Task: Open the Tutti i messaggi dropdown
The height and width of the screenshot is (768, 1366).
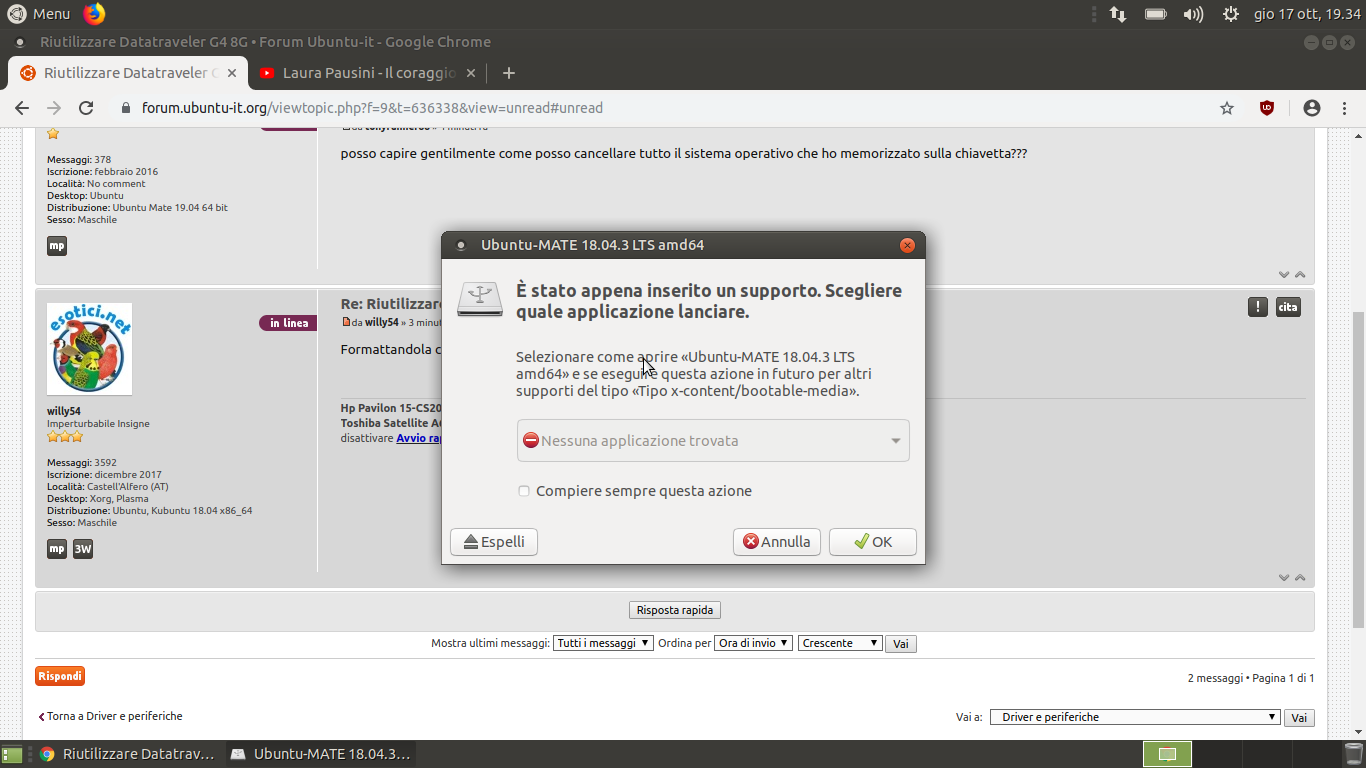Action: 603,643
